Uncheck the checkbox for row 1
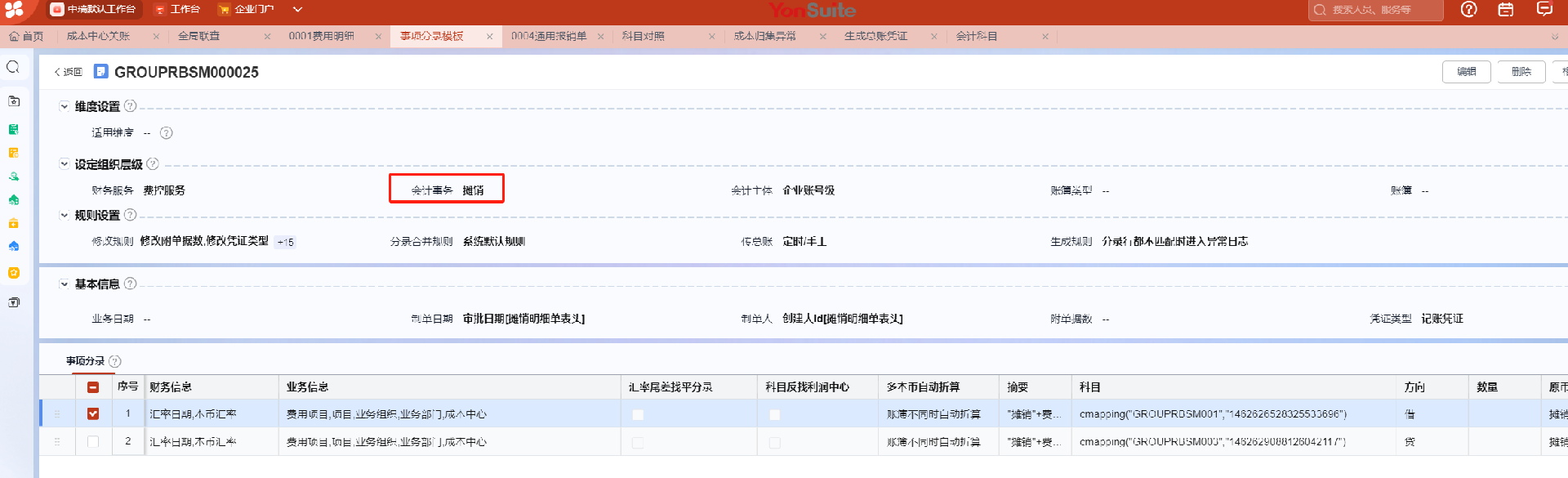 93,414
